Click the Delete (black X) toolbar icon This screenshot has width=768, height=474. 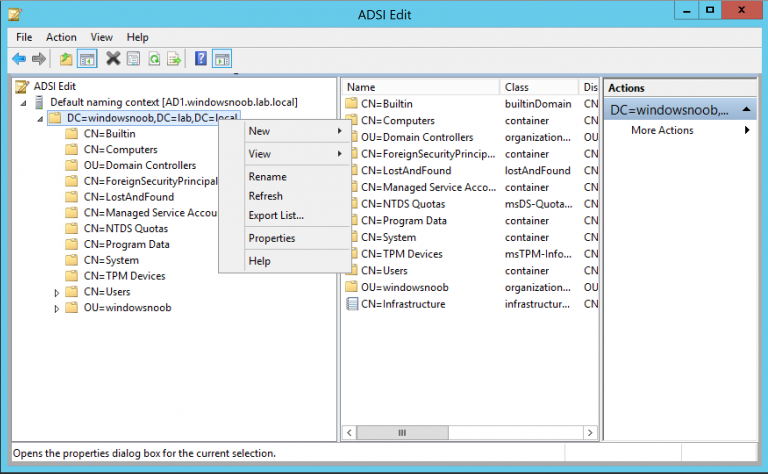coord(113,59)
